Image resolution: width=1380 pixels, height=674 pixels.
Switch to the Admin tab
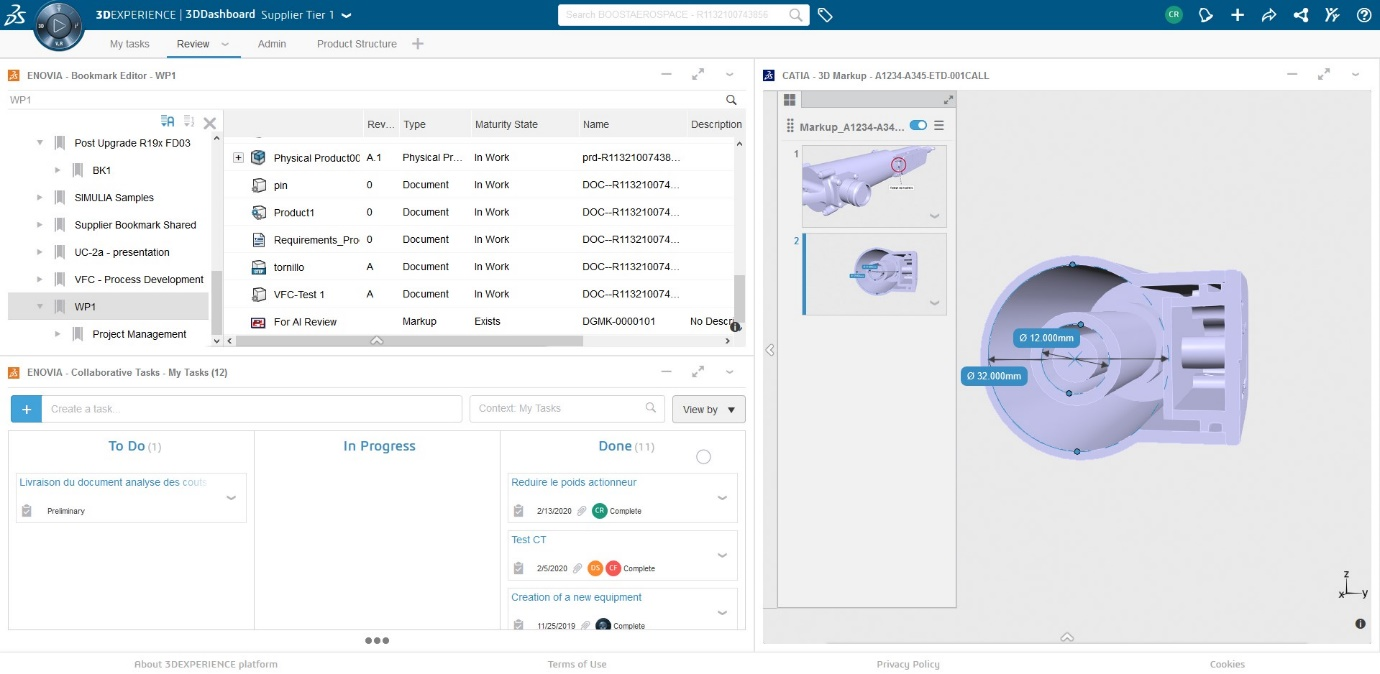[x=272, y=44]
